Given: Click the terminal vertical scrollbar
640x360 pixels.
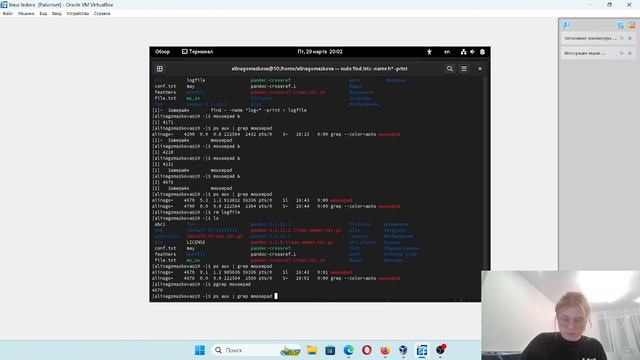Looking at the screenshot, I should click(x=486, y=188).
